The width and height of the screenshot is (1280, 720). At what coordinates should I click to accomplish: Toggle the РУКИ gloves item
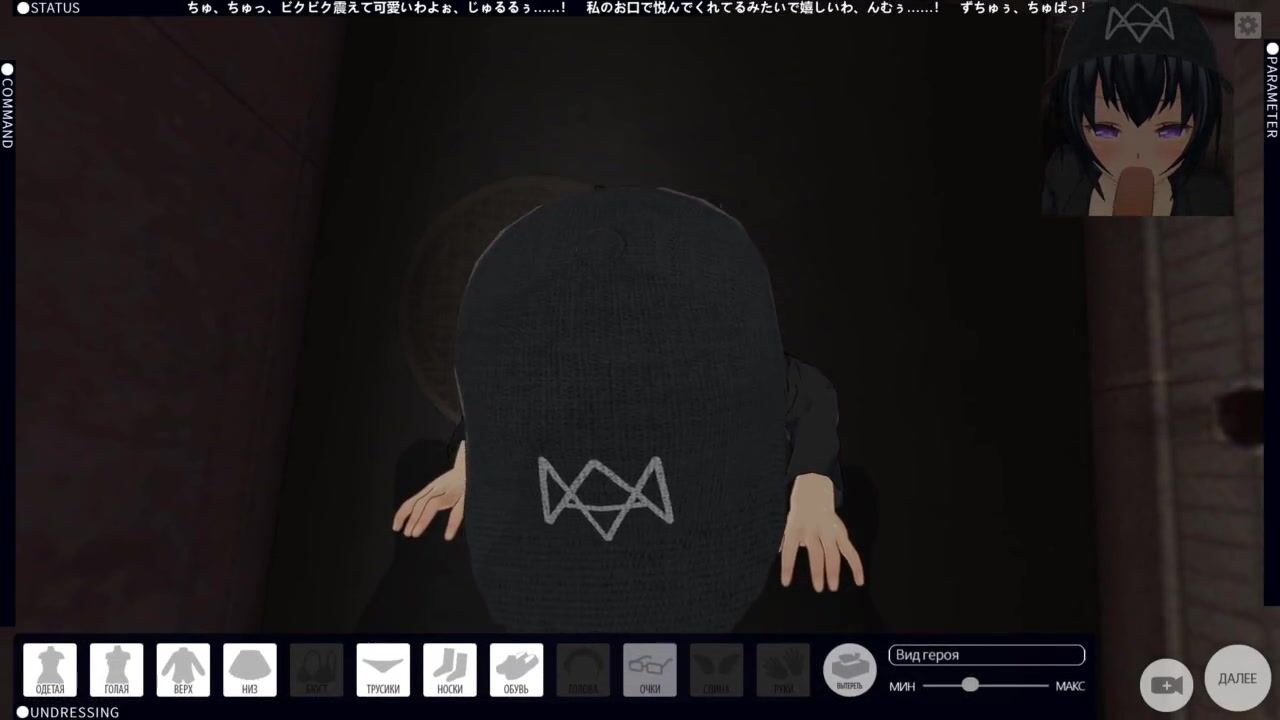pyautogui.click(x=783, y=670)
